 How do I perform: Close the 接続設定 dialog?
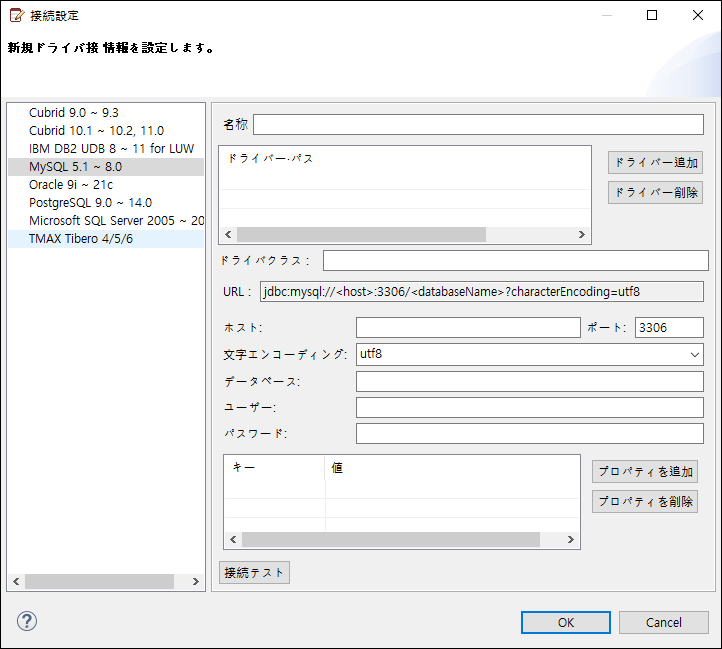click(698, 15)
